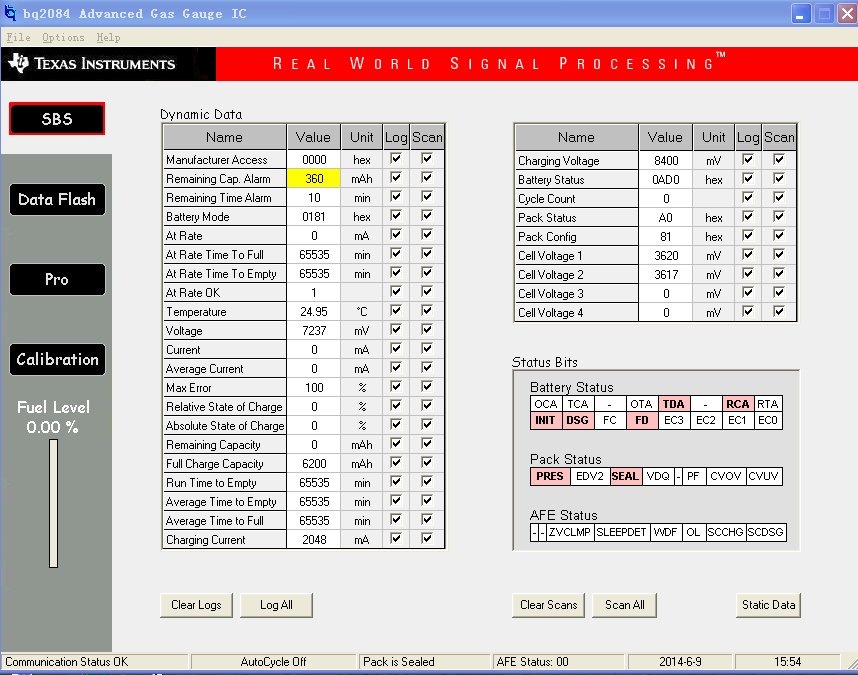Click the Charging Voltage value 8400
Screen dimensions: 858x675
(666, 160)
